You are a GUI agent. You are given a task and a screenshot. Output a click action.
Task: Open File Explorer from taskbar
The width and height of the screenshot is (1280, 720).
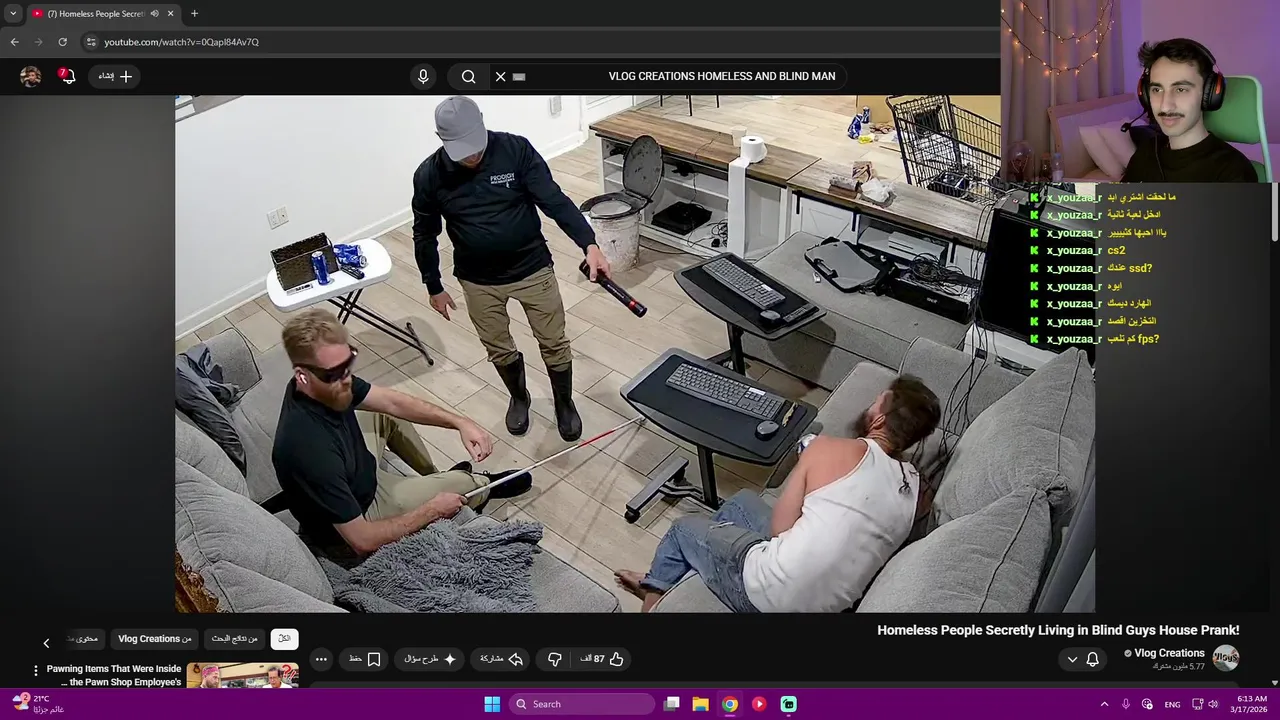pos(701,704)
